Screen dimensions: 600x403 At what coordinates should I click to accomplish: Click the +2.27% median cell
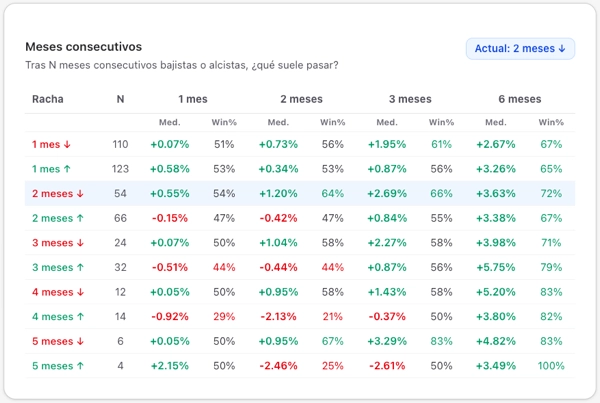pos(387,243)
